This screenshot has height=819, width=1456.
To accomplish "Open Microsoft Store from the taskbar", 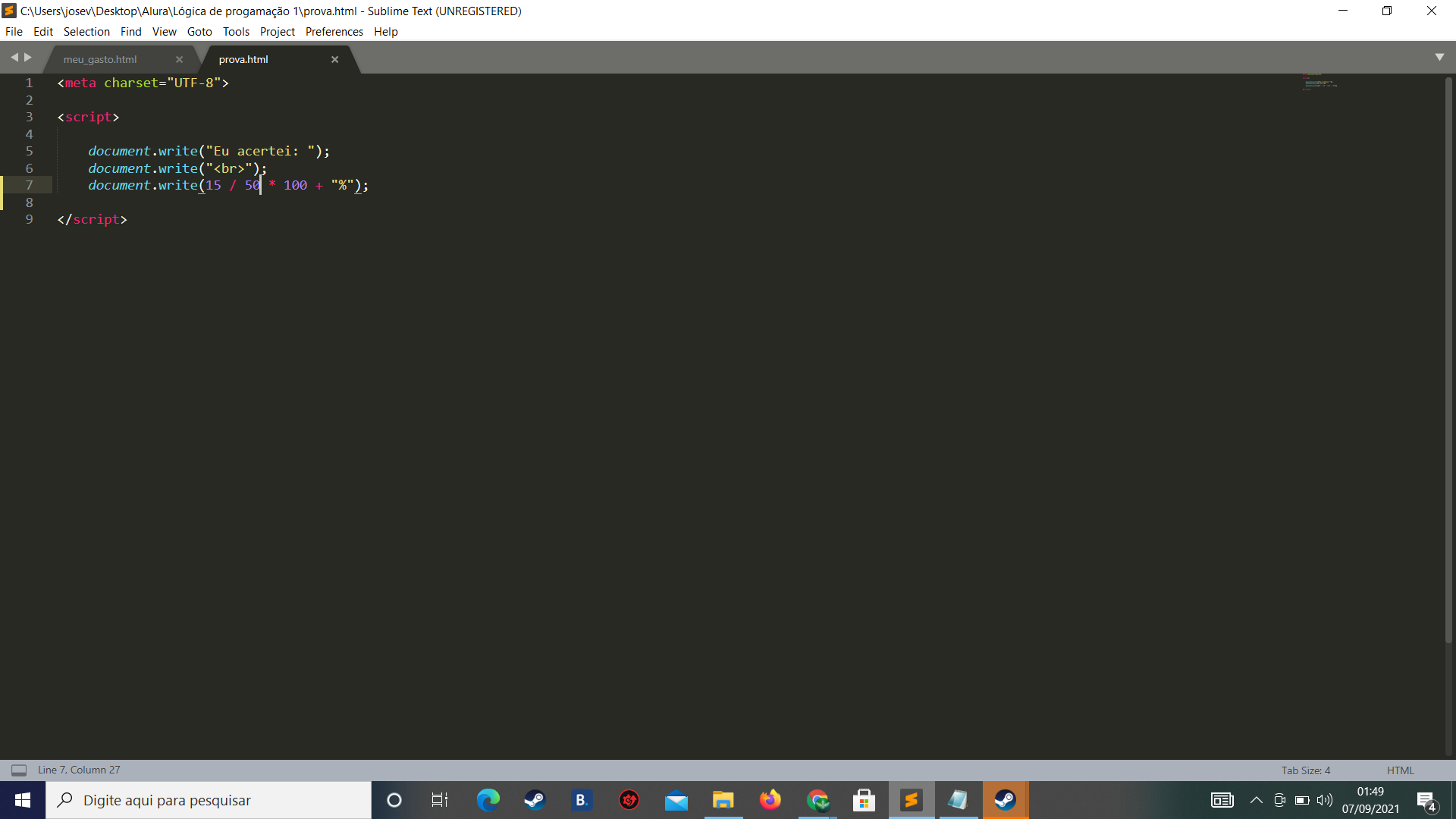I will tap(864, 800).
